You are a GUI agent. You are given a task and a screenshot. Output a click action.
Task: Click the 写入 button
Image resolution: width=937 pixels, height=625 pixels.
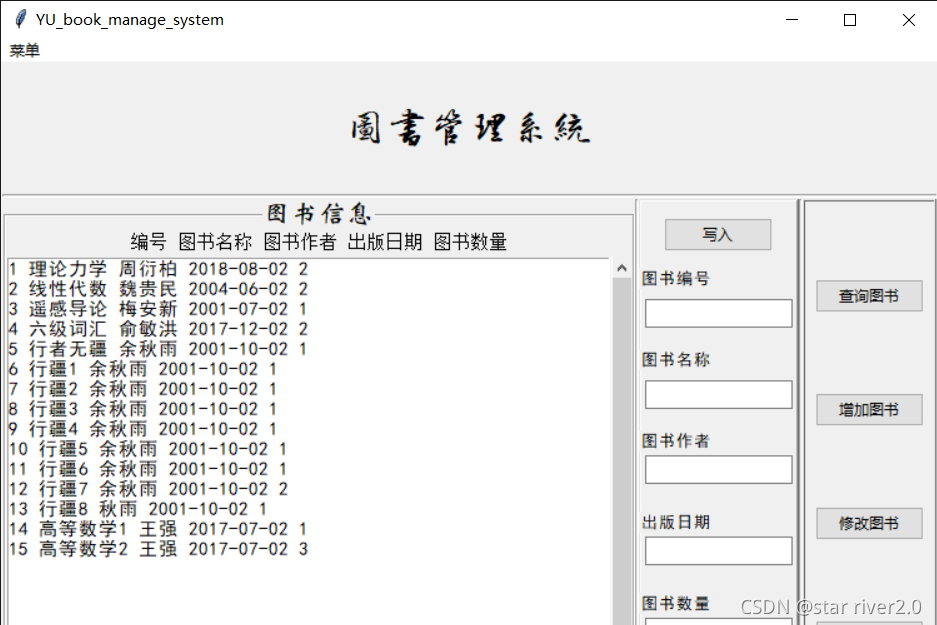click(x=717, y=234)
